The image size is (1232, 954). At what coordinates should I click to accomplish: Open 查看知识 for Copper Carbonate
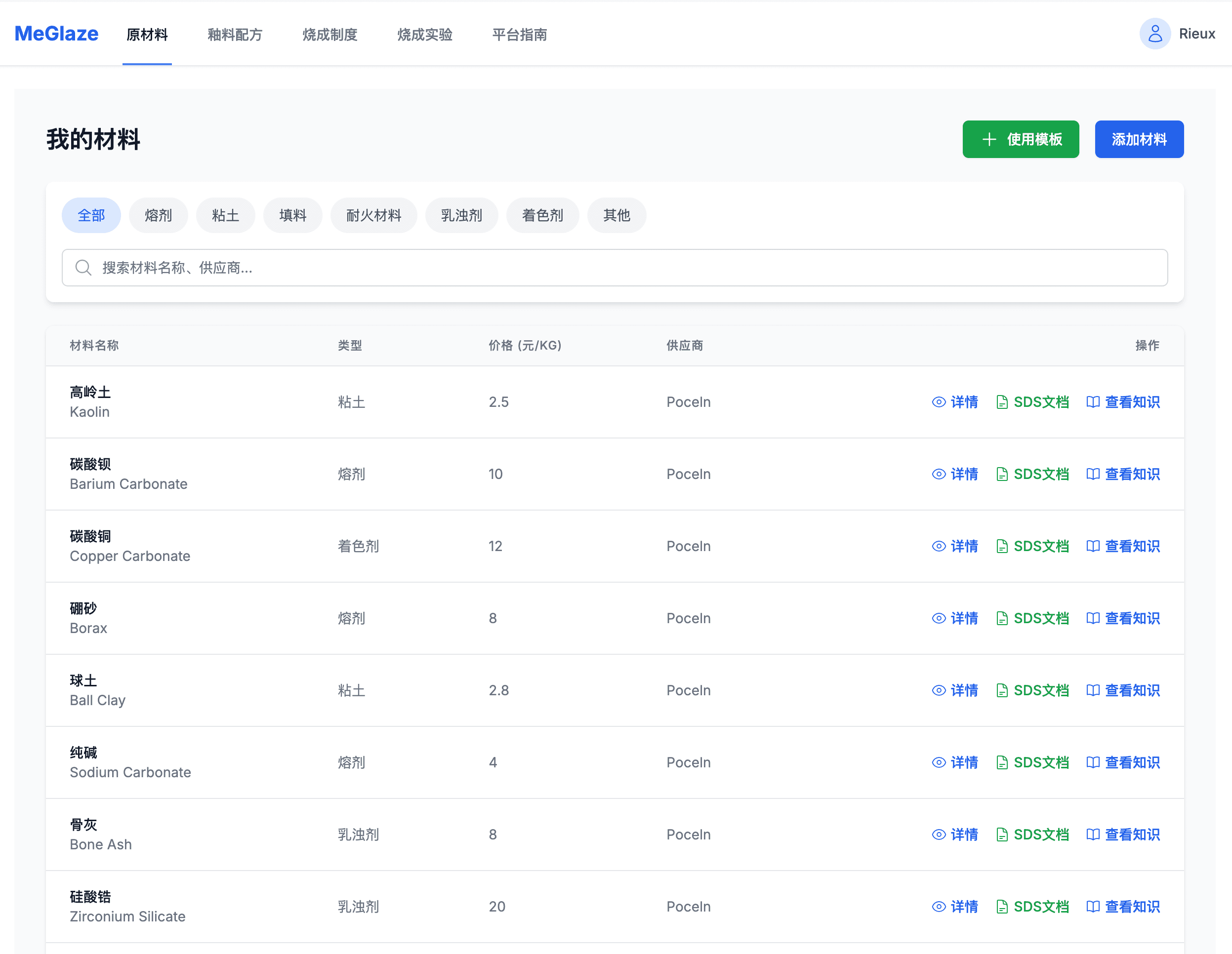pyautogui.click(x=1123, y=546)
